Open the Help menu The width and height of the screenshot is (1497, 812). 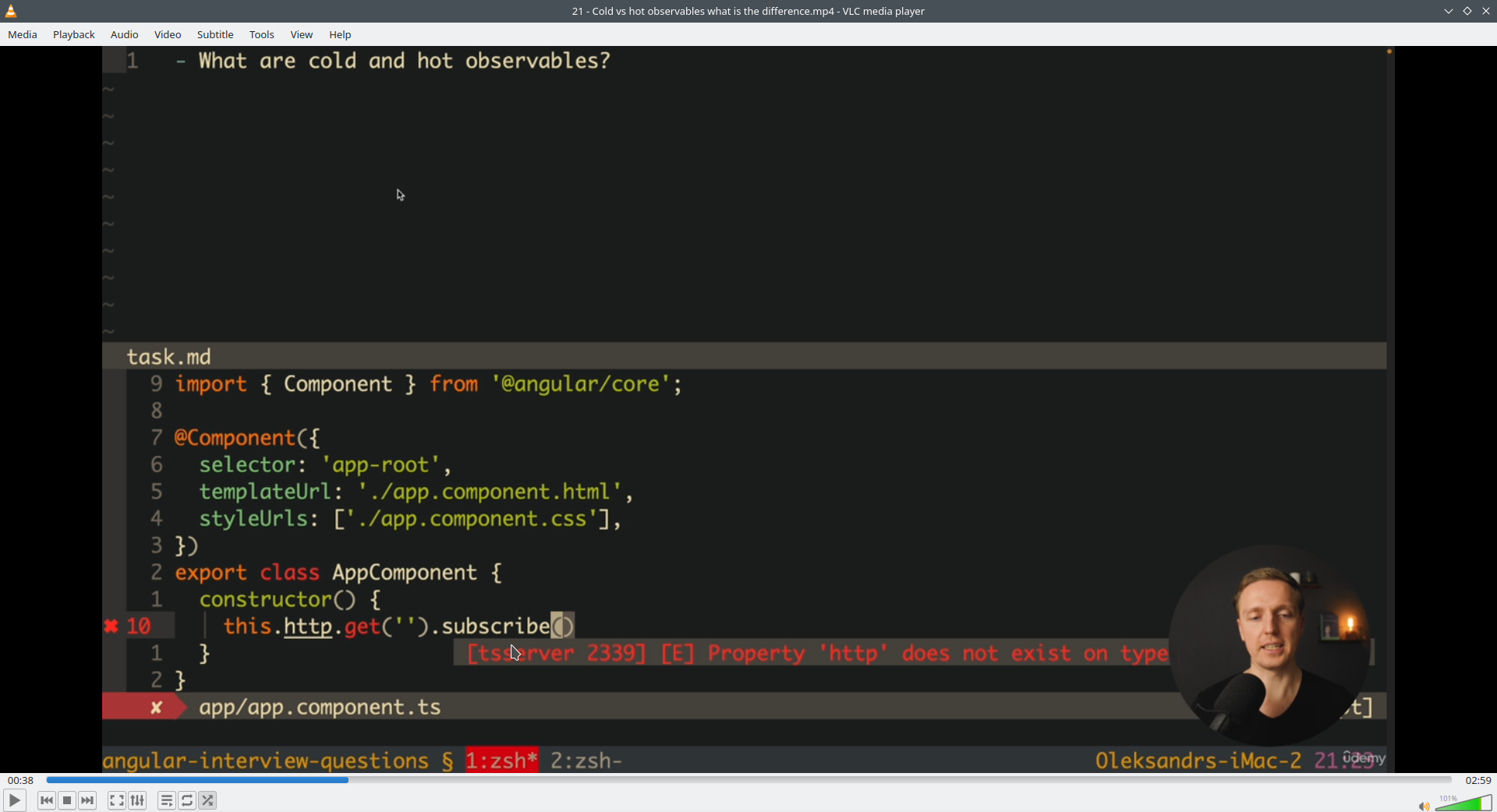(340, 34)
